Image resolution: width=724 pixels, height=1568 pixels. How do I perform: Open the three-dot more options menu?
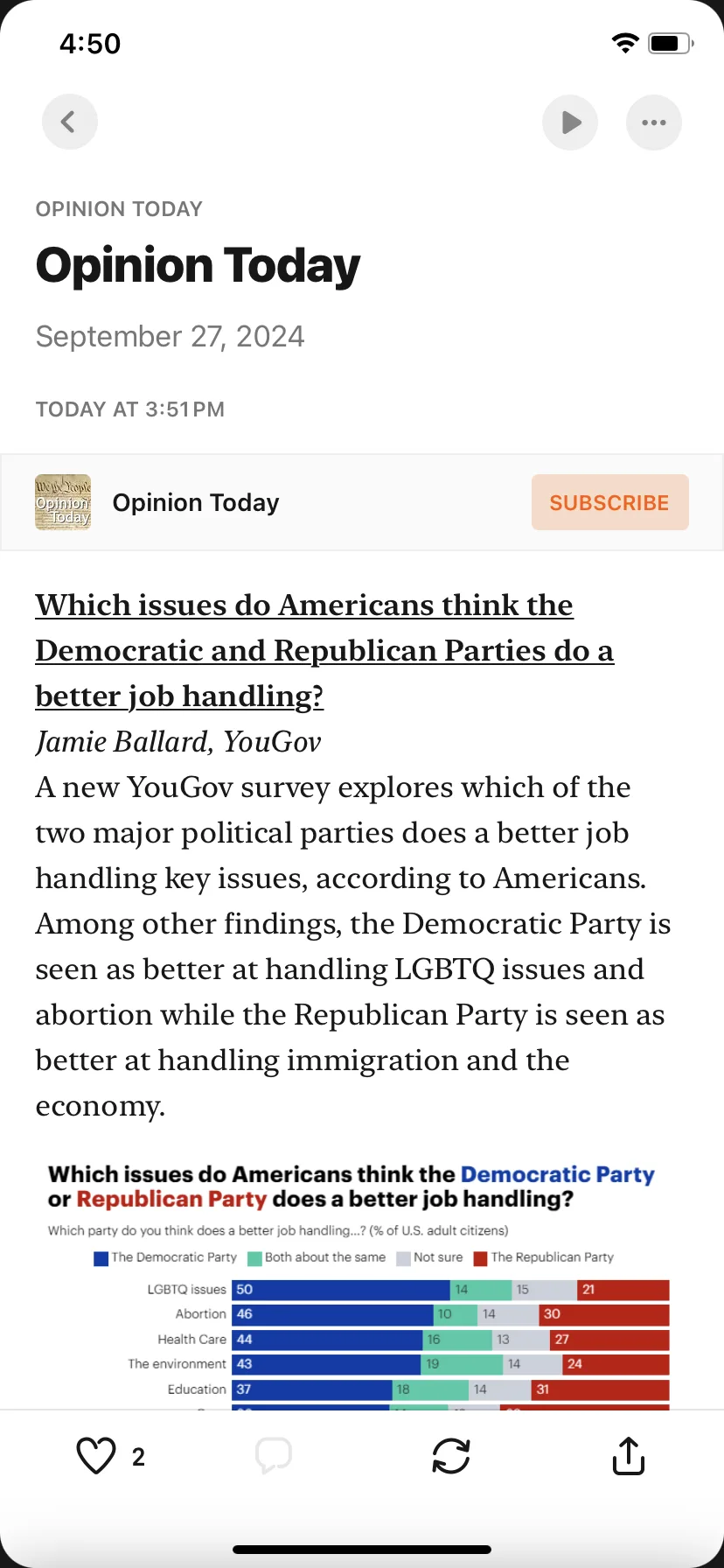pyautogui.click(x=654, y=122)
